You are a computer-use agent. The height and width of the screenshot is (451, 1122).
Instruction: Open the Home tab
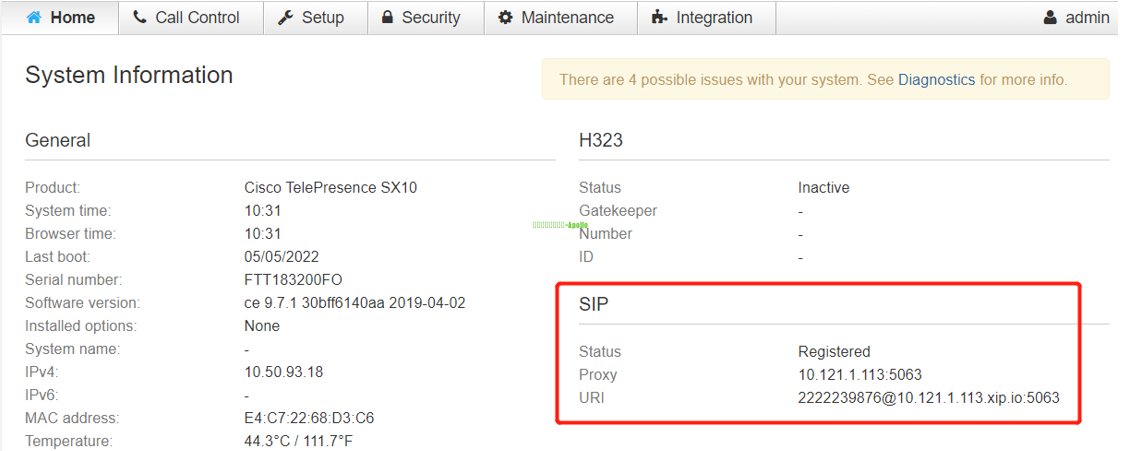(x=72, y=17)
